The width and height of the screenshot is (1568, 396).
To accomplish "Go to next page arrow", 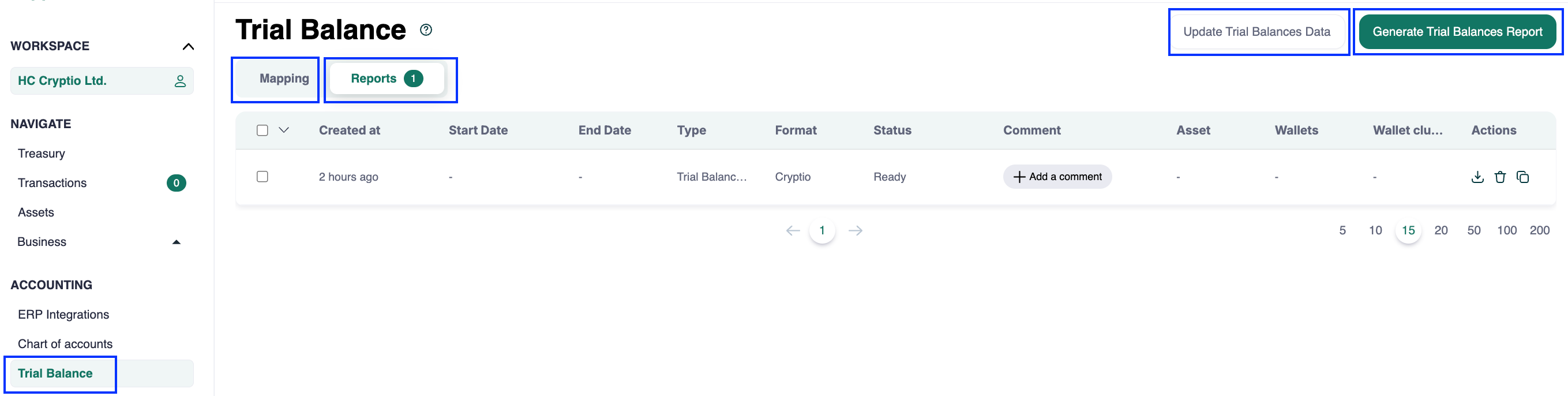I will [x=855, y=230].
